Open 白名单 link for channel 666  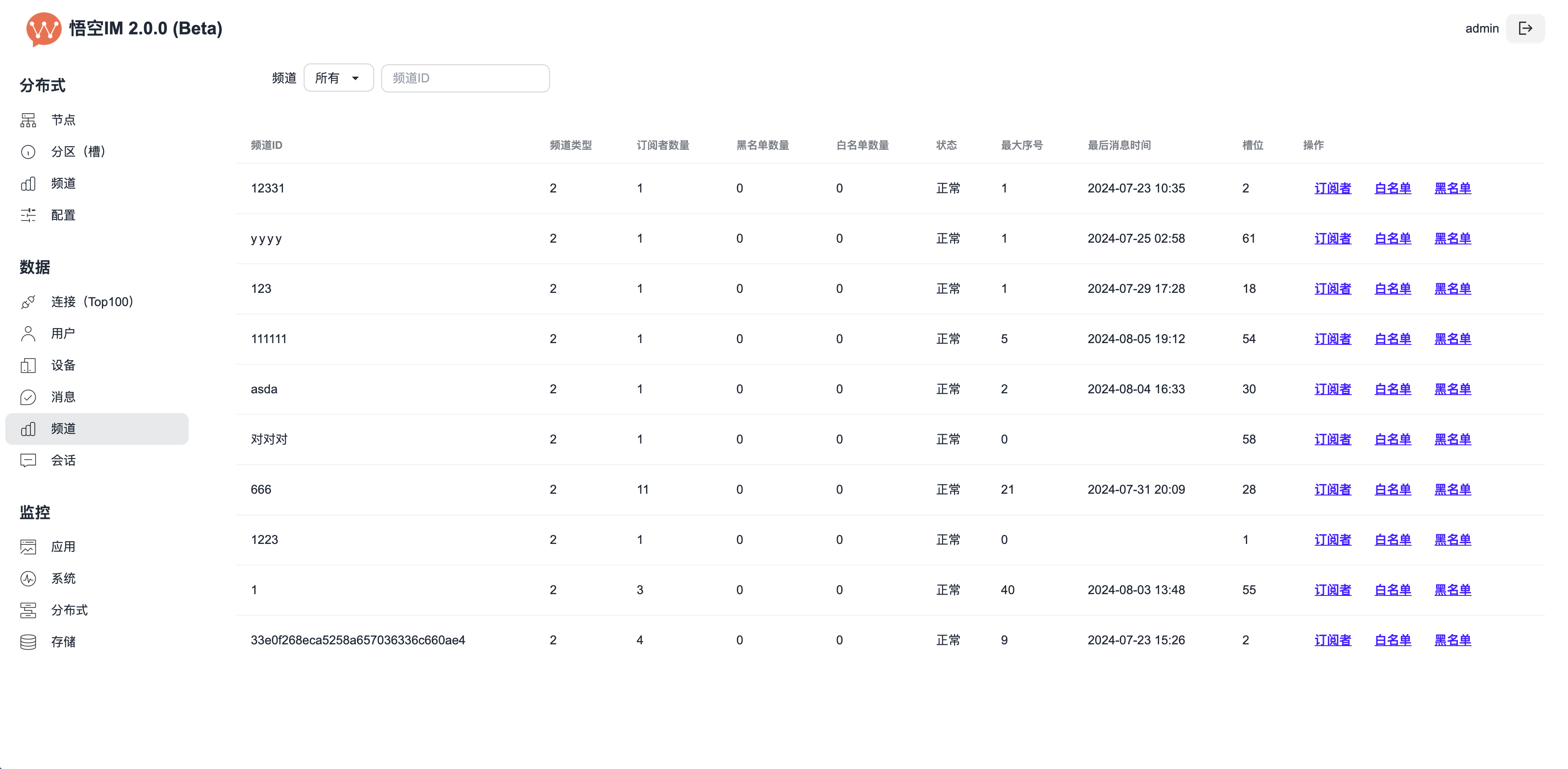[x=1393, y=490]
